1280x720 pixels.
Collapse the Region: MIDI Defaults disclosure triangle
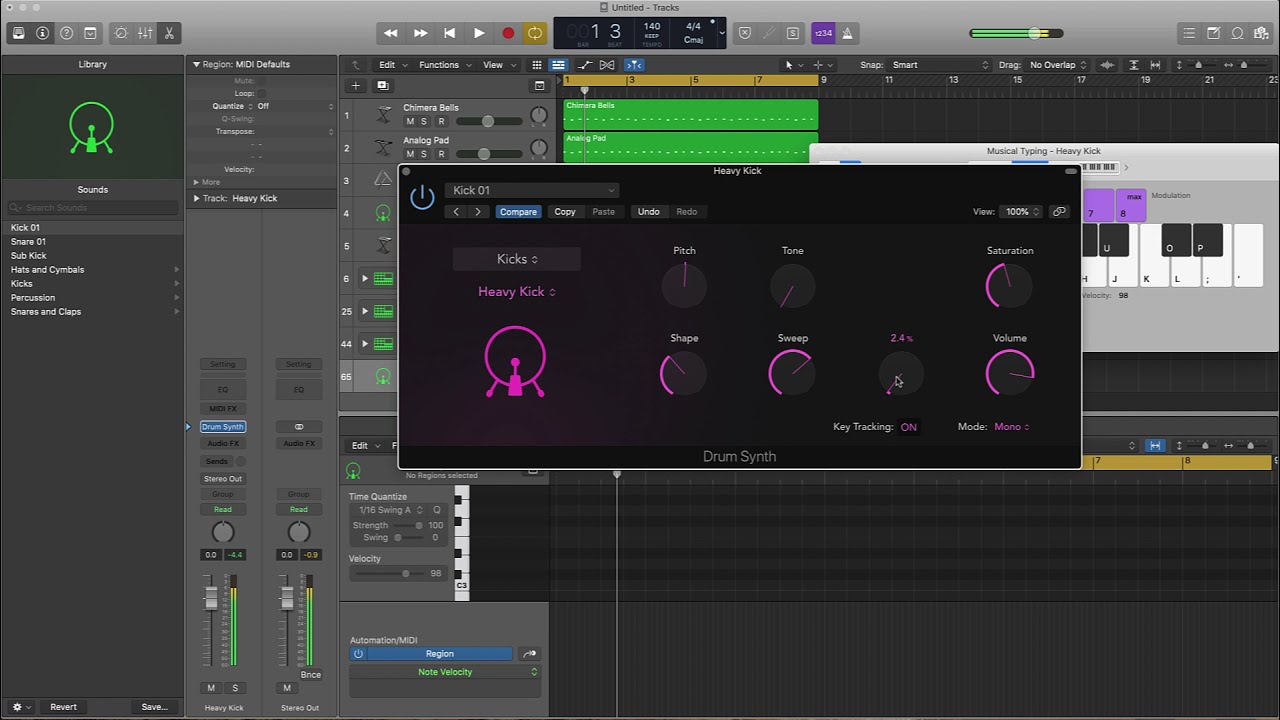coord(196,64)
